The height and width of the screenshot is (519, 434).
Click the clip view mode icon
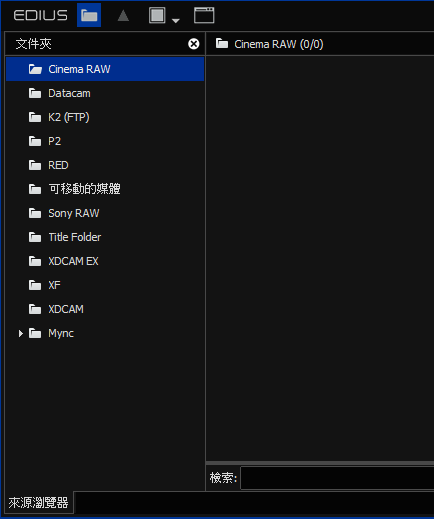(x=157, y=15)
